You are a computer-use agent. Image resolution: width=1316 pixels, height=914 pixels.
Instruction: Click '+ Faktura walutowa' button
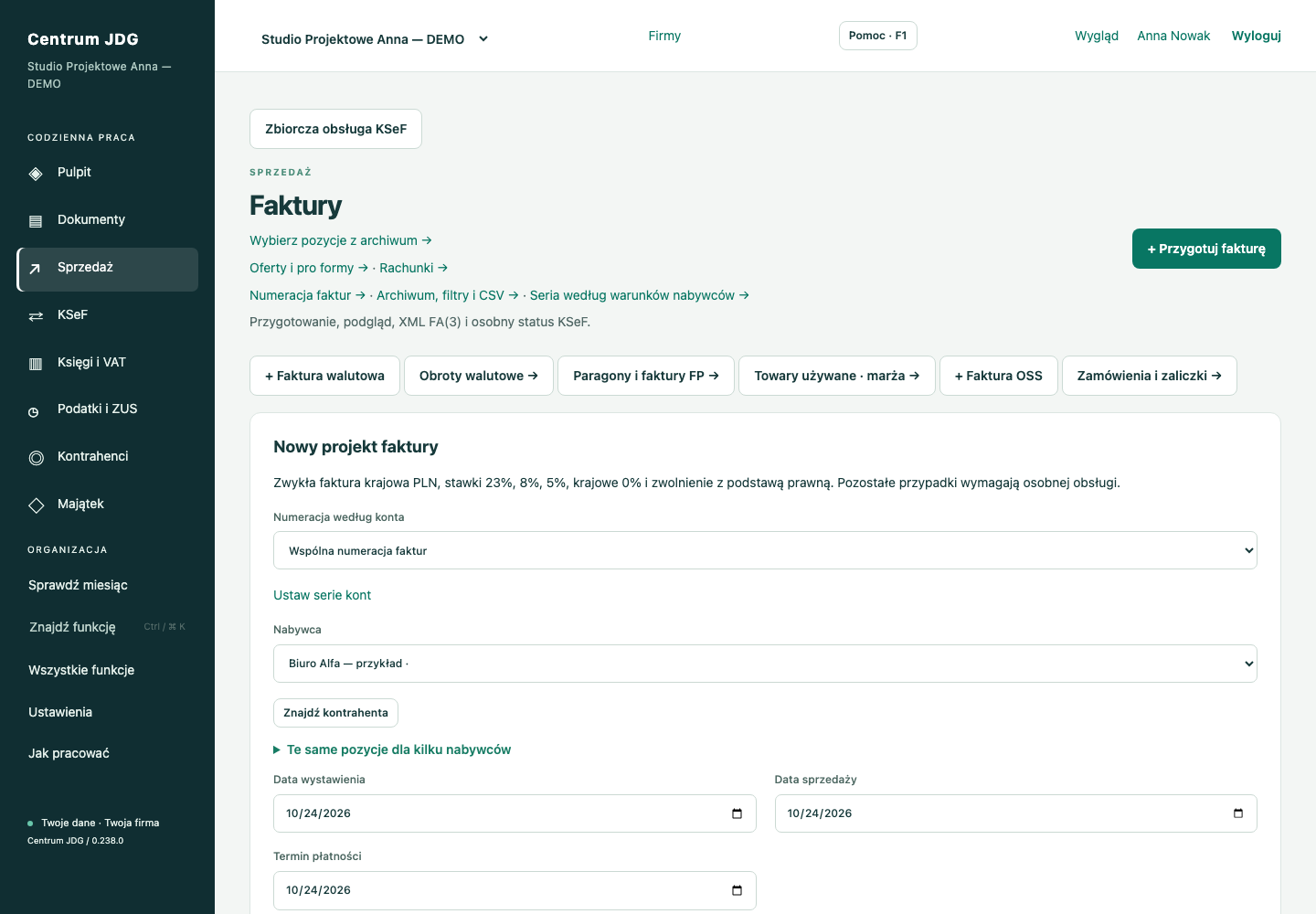click(324, 376)
